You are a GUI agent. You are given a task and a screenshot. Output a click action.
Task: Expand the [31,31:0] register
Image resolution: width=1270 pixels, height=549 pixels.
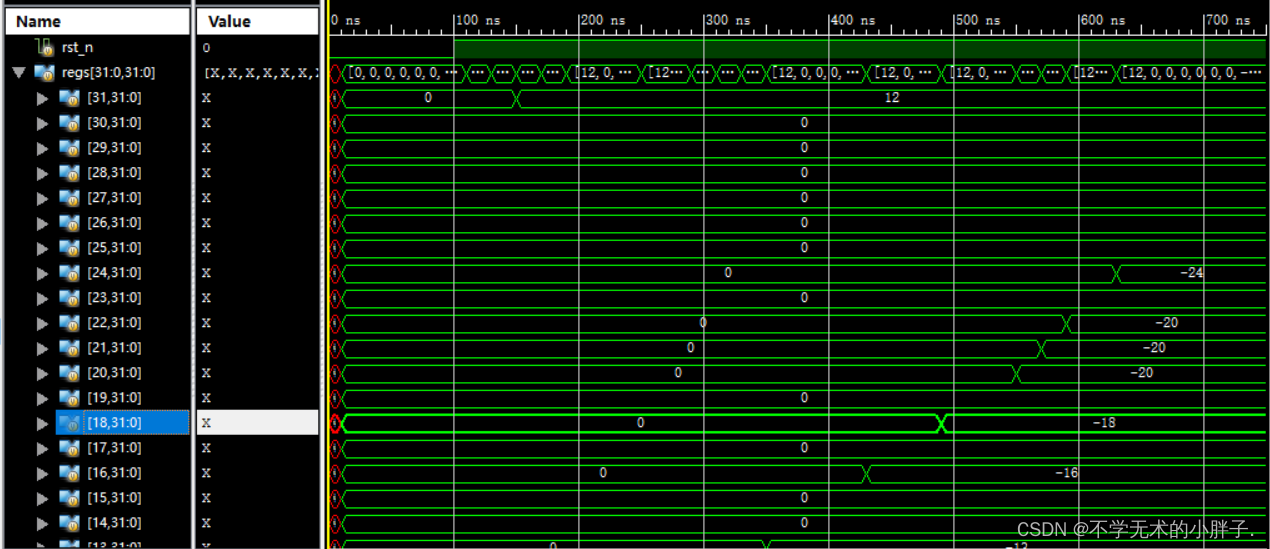[x=42, y=98]
